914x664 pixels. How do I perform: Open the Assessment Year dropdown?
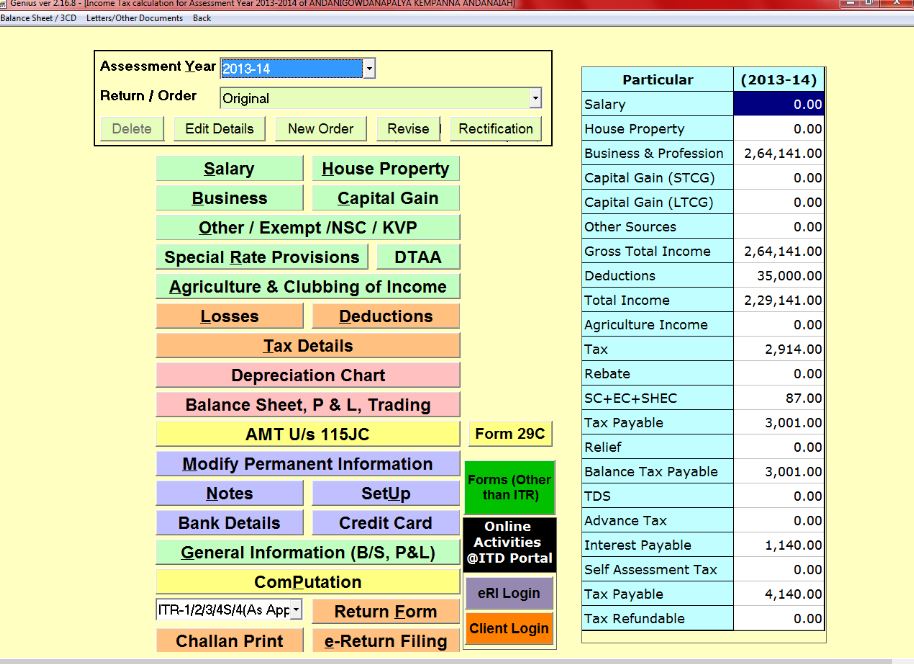pyautogui.click(x=369, y=69)
